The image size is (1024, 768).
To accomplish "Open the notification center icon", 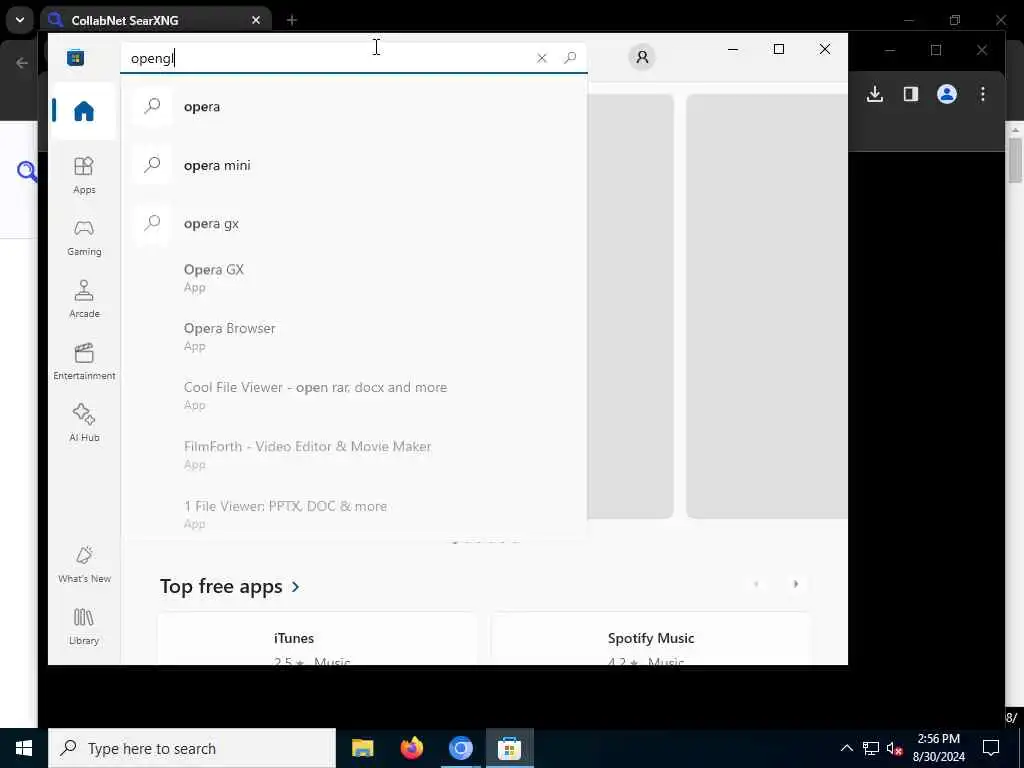I will 991,748.
